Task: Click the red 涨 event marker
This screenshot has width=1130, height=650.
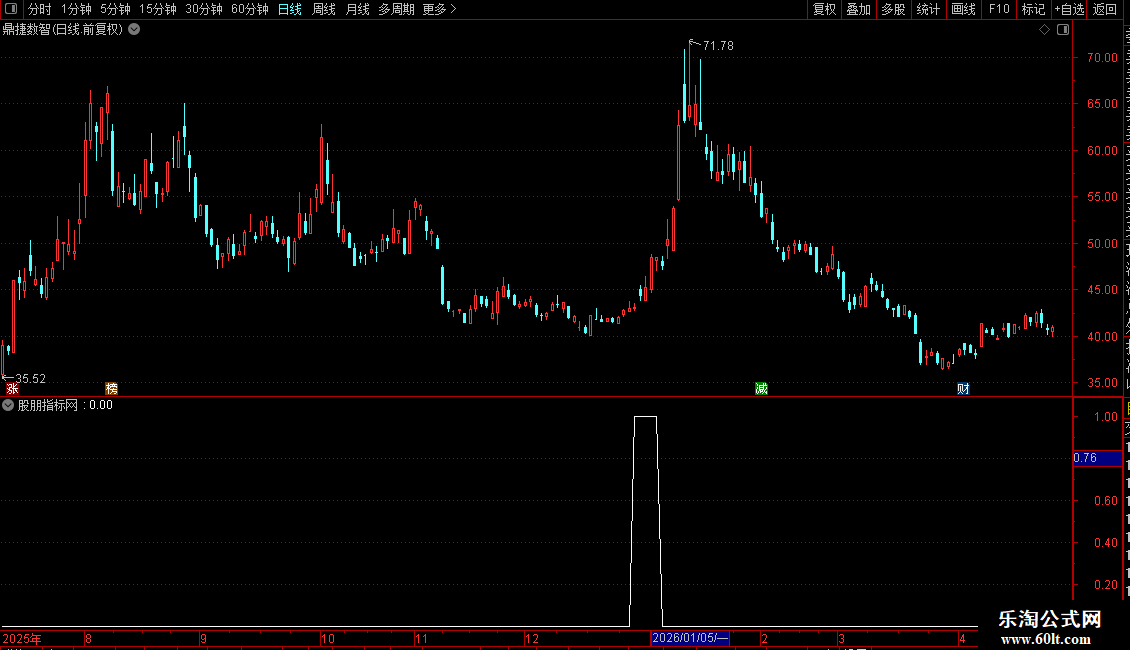Action: 12,389
